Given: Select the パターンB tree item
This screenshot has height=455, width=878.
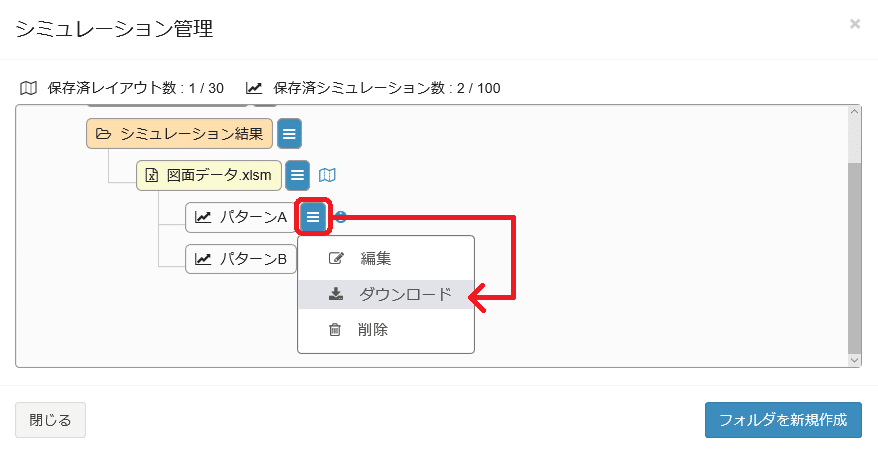Looking at the screenshot, I should click(x=241, y=259).
